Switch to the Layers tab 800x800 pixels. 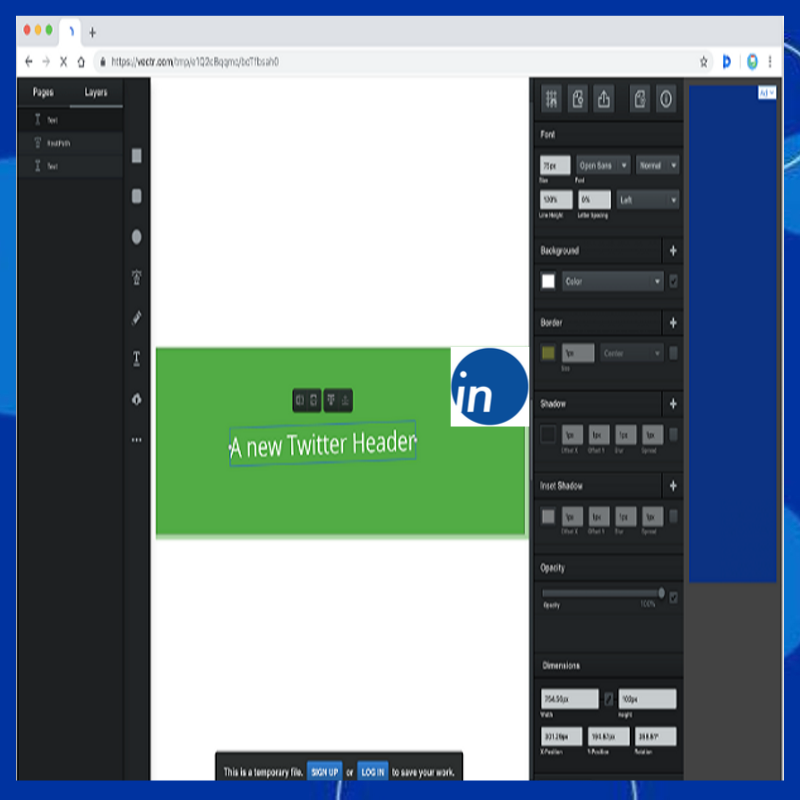click(96, 92)
